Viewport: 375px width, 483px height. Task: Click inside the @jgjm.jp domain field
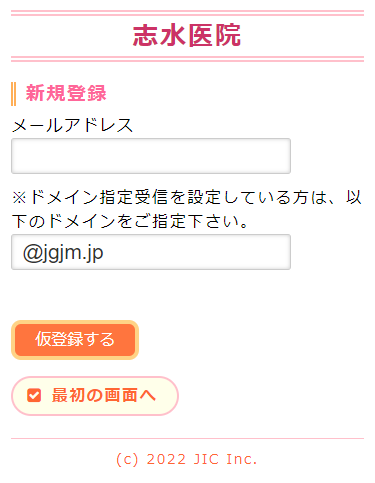(x=151, y=252)
